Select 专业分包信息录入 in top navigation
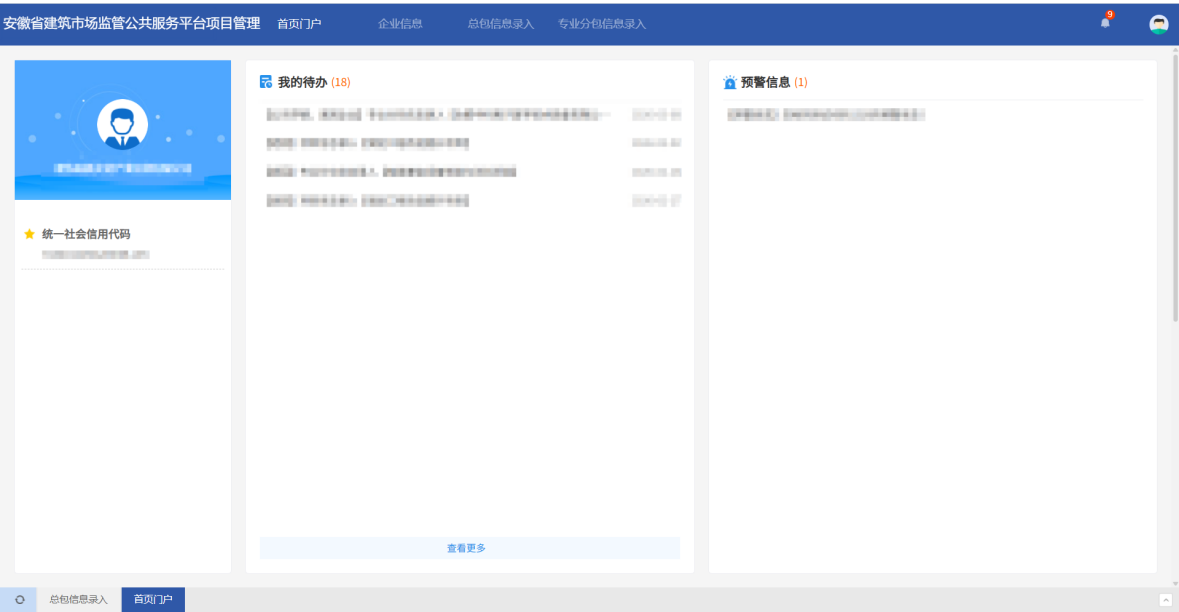1179x612 pixels. [602, 24]
